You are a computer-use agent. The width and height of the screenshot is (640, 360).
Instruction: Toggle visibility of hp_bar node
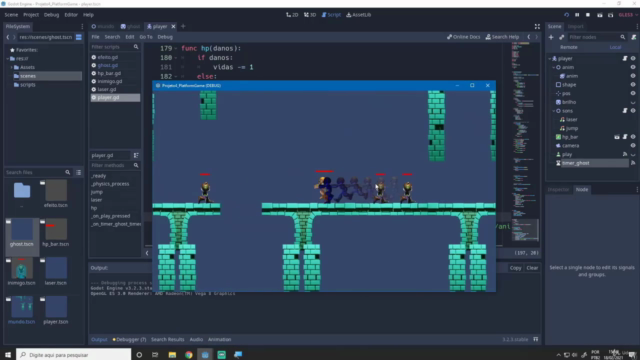coord(633,137)
